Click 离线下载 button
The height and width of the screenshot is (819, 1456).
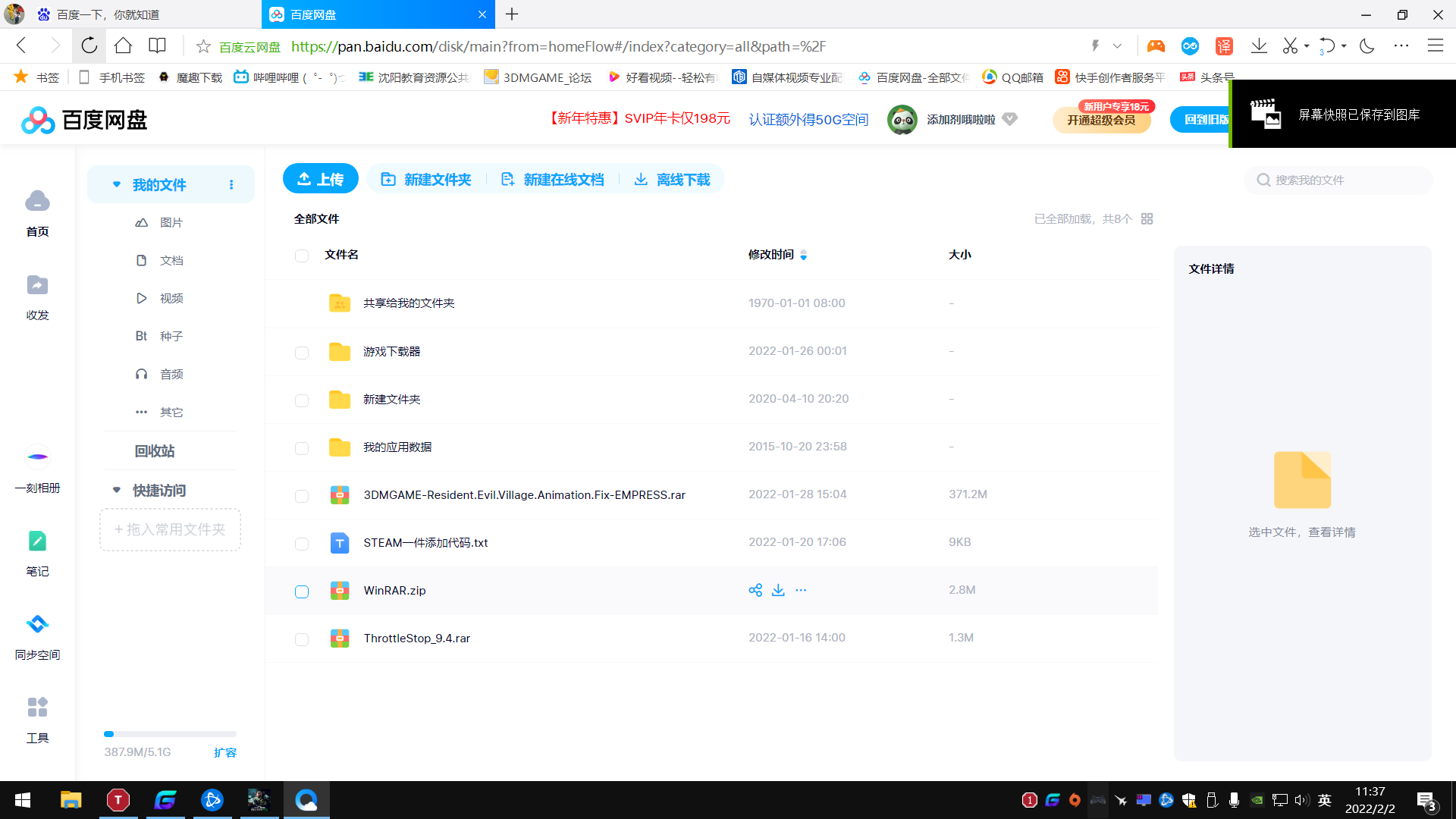pyautogui.click(x=672, y=180)
